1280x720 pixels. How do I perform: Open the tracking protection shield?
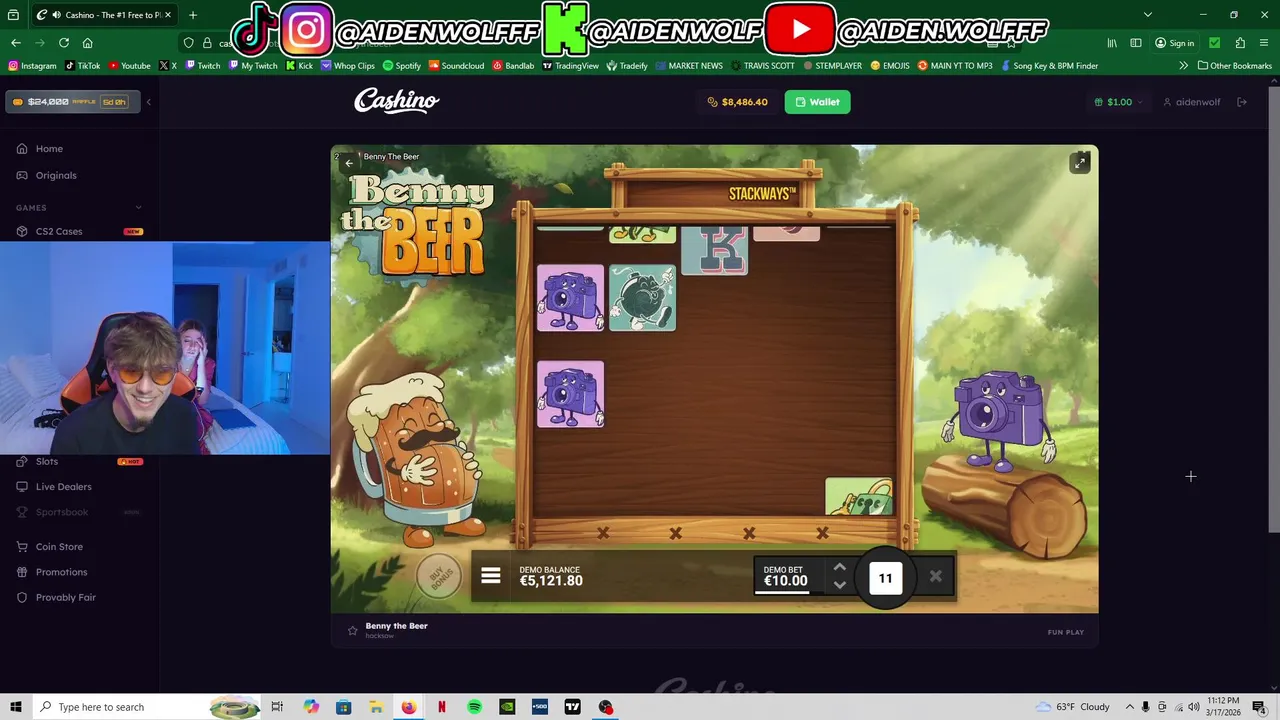(188, 43)
